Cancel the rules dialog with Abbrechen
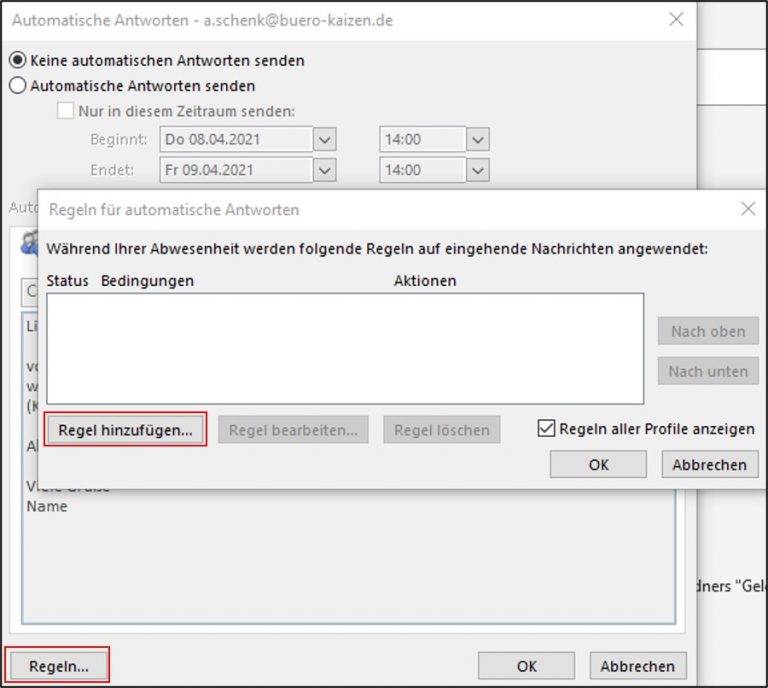The width and height of the screenshot is (768, 688). click(709, 464)
